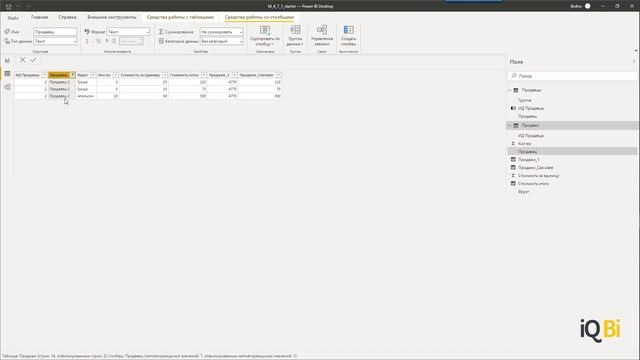Collapse the Поля pane with chevron

coord(634,61)
